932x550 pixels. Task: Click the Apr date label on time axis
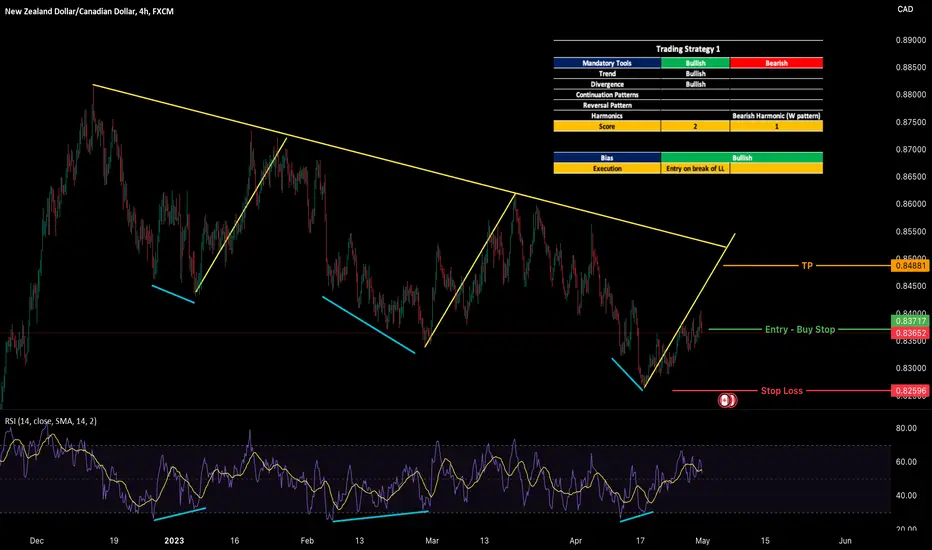(x=575, y=540)
